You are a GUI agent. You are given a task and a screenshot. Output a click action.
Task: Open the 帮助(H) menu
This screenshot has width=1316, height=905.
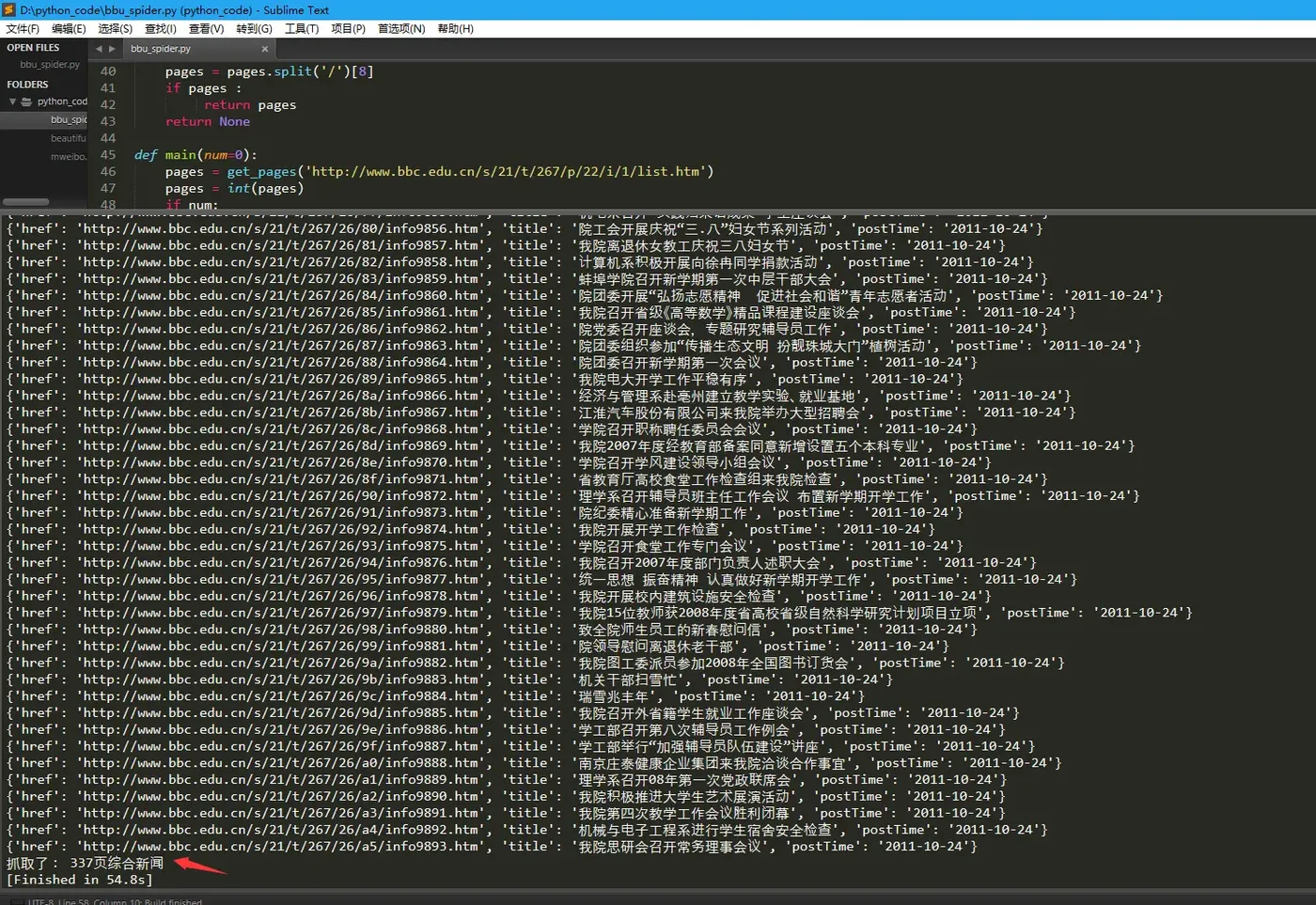455,29
